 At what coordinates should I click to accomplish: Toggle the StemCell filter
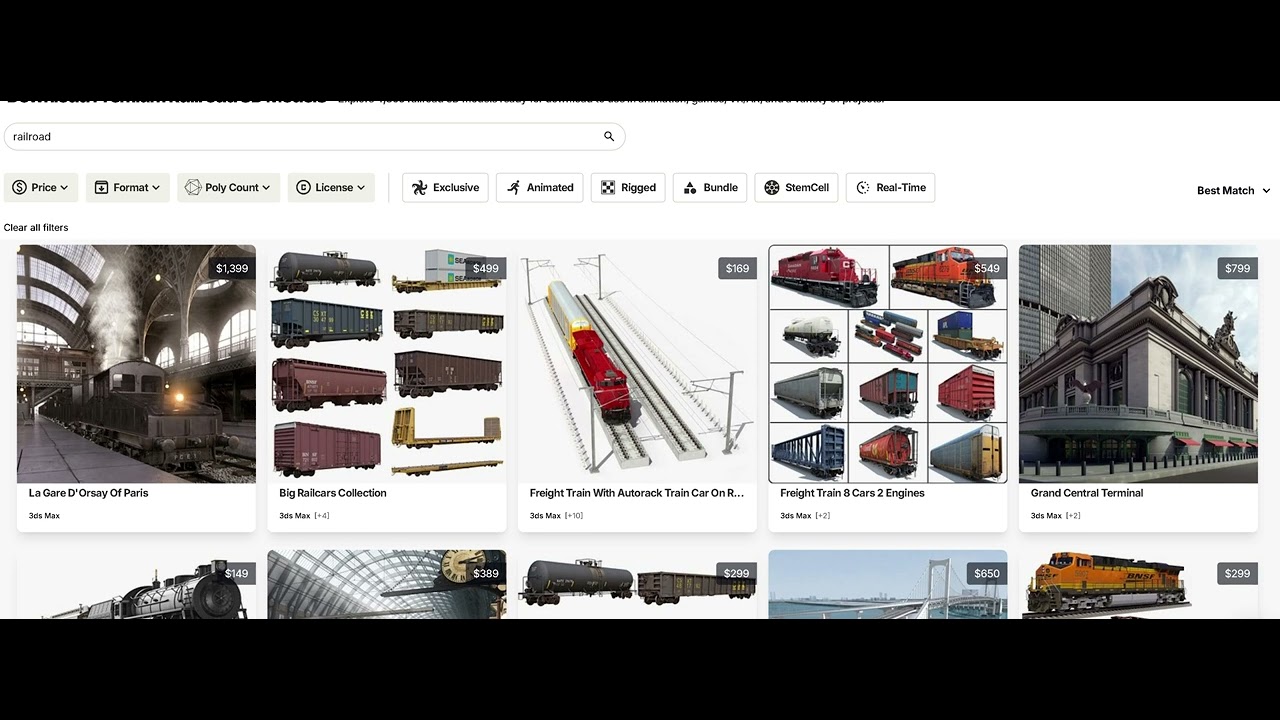click(796, 187)
